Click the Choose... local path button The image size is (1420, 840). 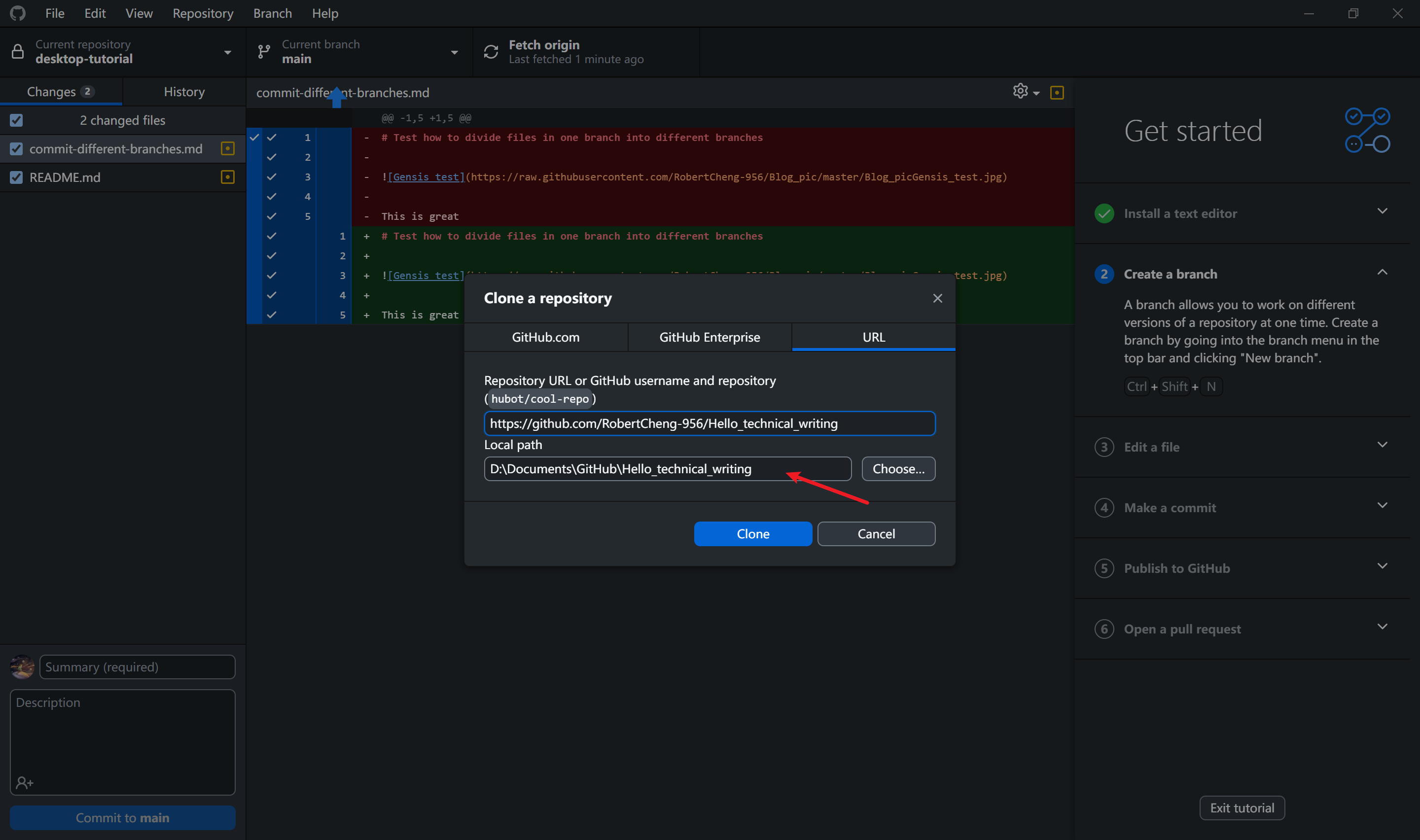(898, 469)
